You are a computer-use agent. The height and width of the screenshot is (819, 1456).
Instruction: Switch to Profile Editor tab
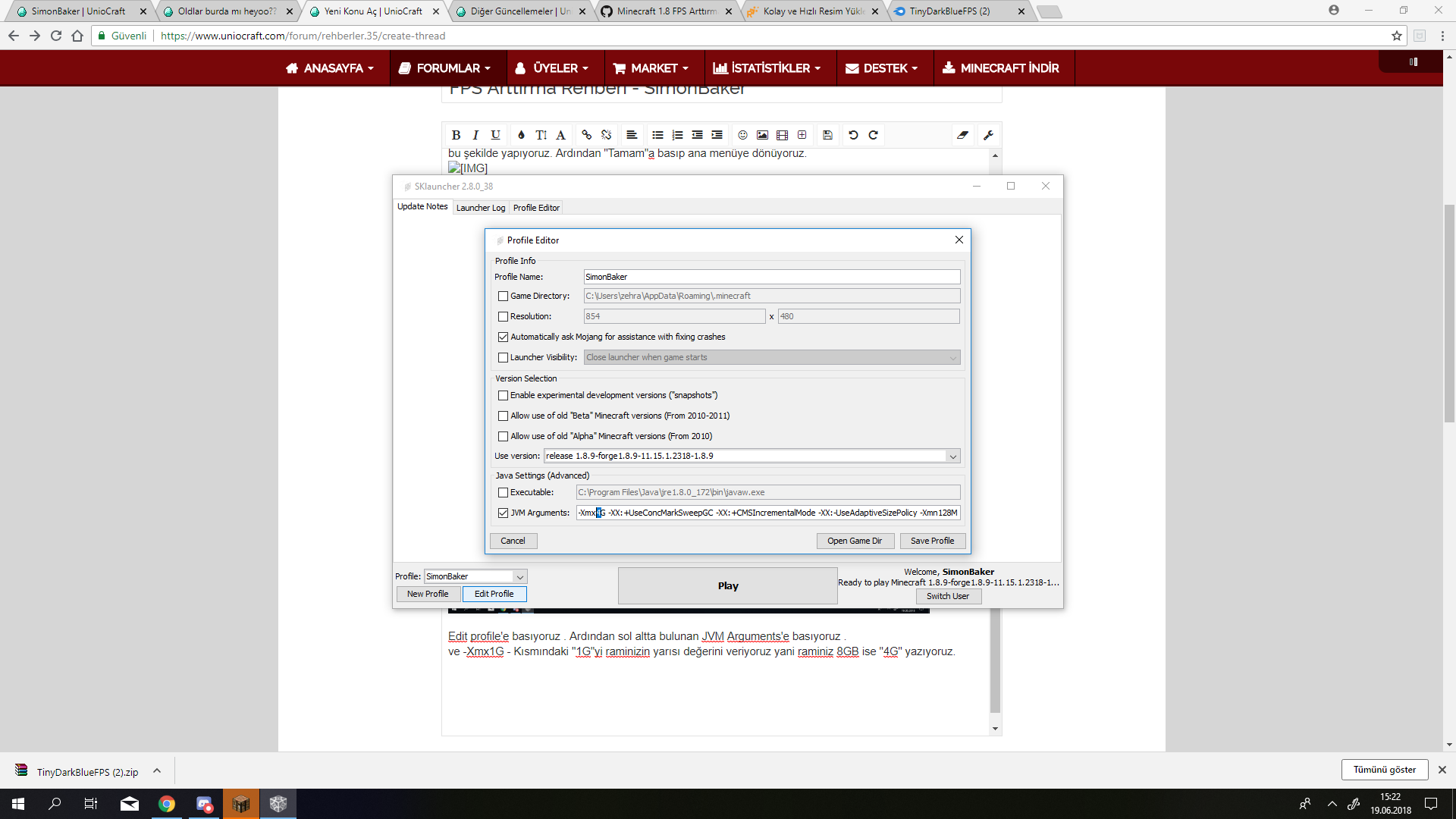[x=536, y=208]
